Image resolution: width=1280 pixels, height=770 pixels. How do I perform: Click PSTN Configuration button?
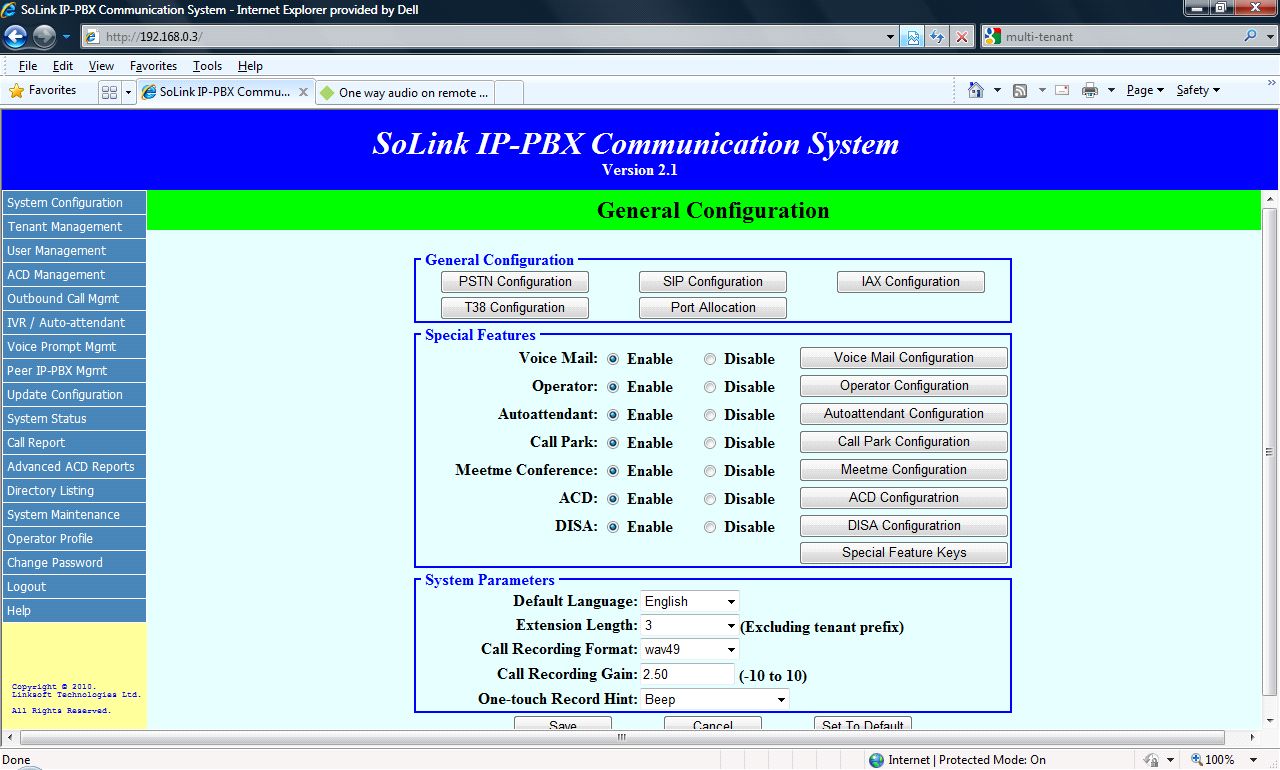coord(515,282)
